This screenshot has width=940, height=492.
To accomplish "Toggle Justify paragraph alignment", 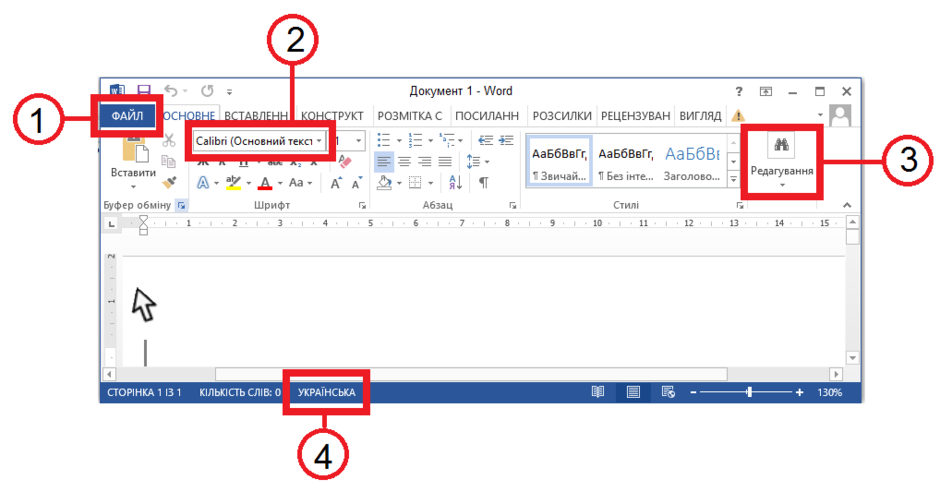I will (x=445, y=161).
